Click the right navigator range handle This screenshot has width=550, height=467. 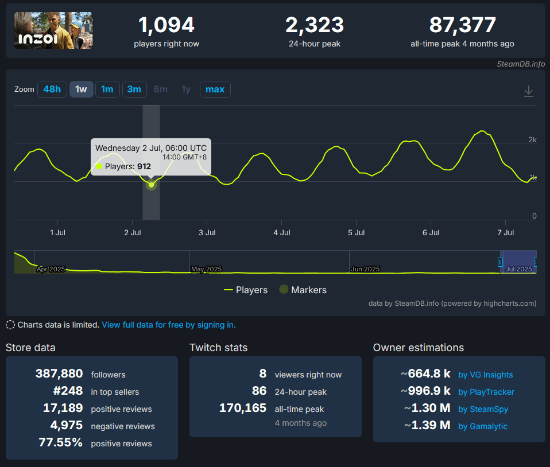(536, 262)
